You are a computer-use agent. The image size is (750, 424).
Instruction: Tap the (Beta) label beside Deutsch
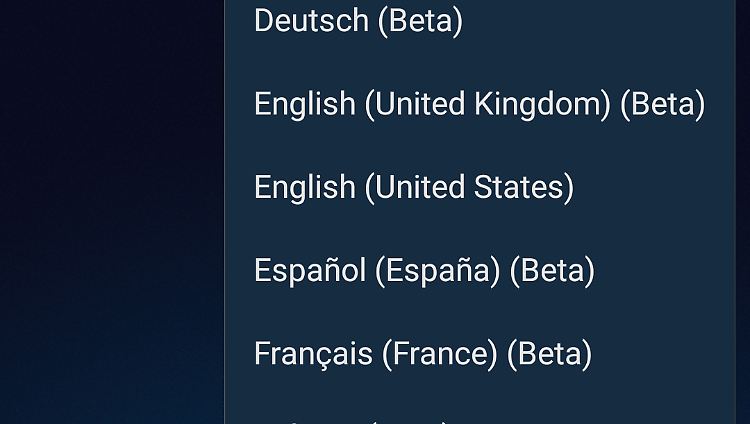coord(420,21)
